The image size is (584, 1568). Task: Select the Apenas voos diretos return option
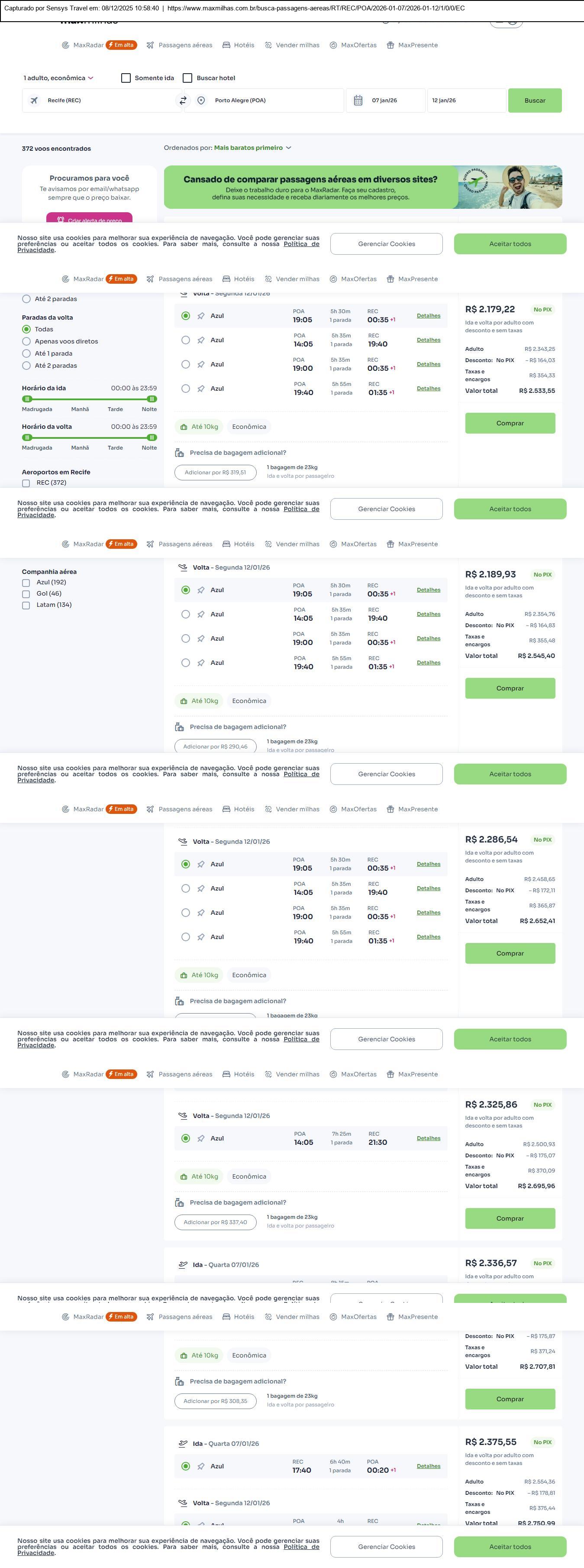(26, 341)
